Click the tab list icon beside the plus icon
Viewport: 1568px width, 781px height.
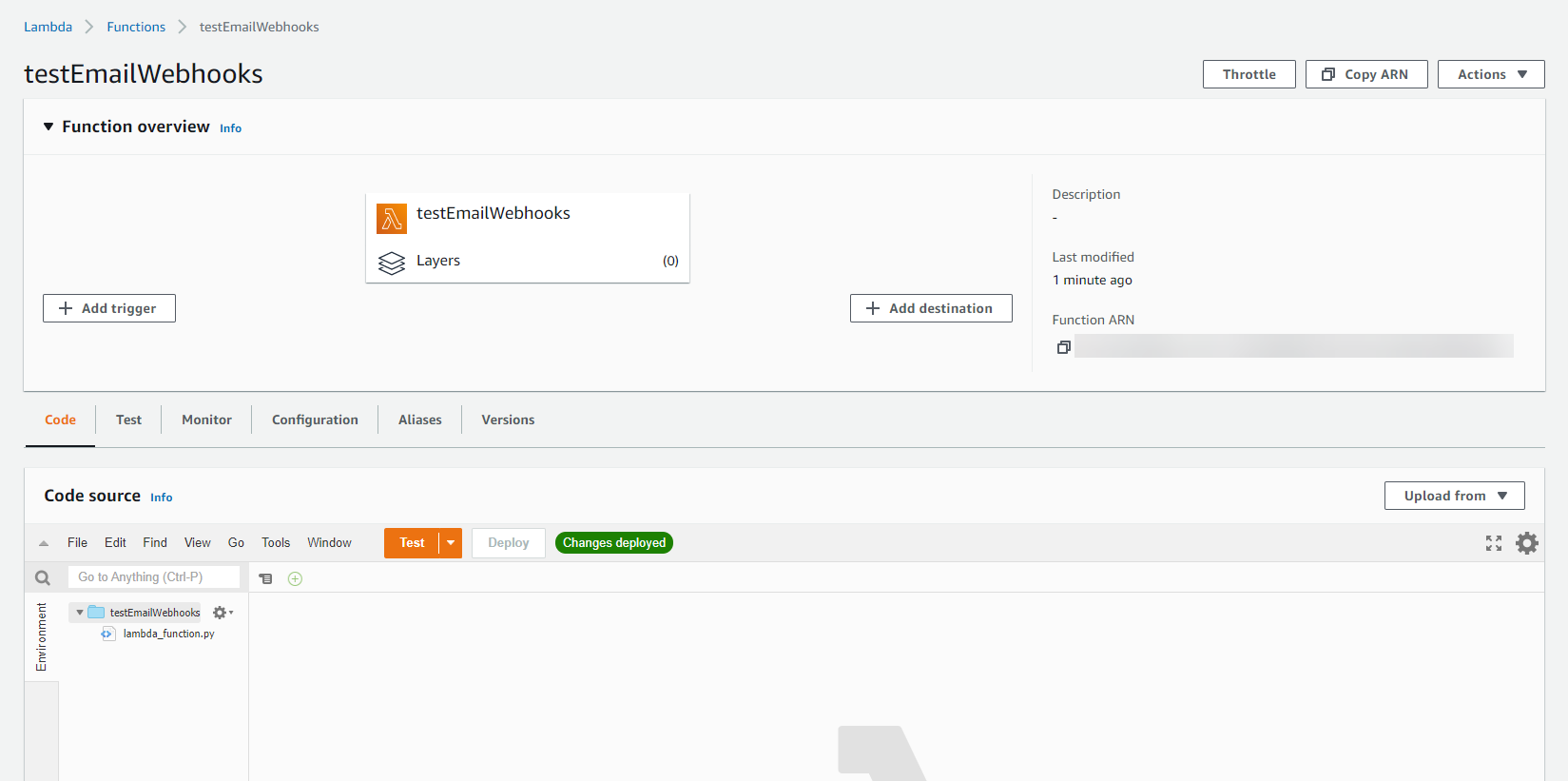(266, 578)
